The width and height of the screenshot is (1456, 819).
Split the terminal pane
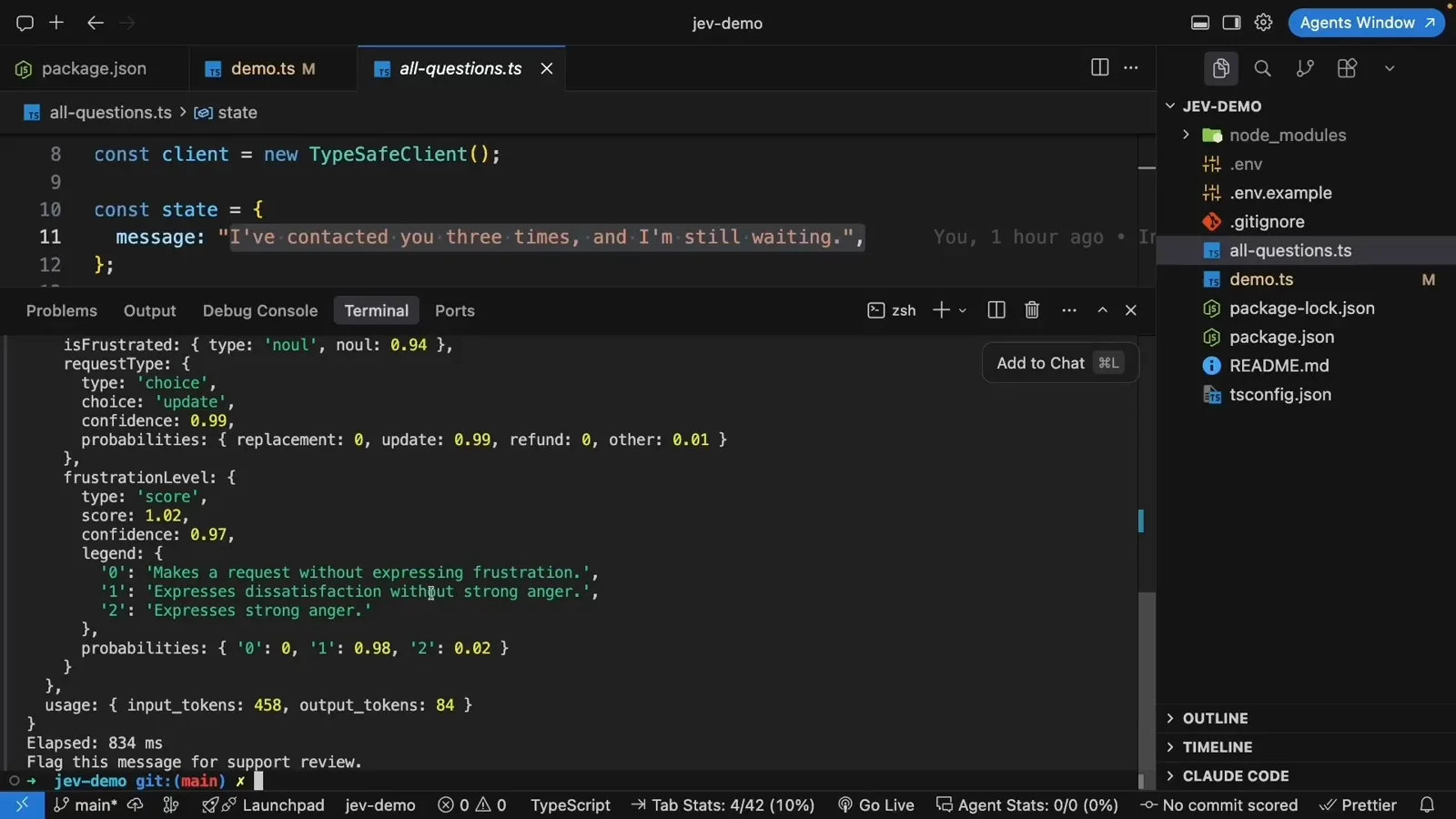click(996, 310)
